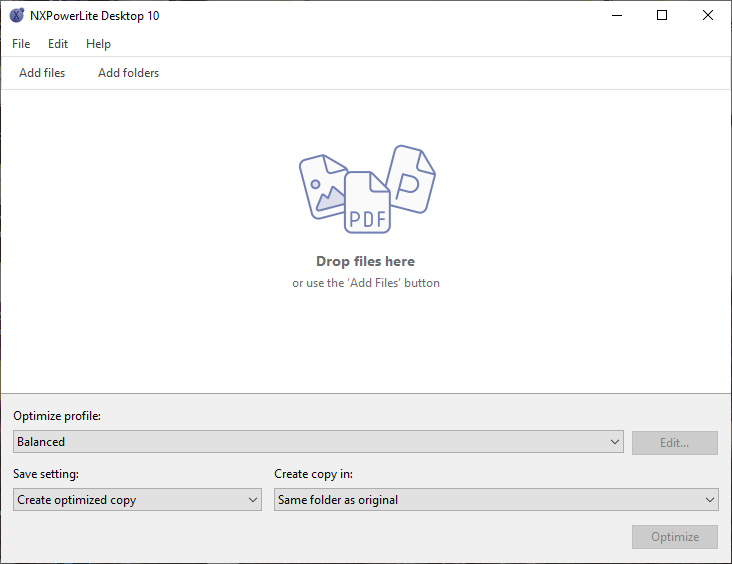The height and width of the screenshot is (564, 732).
Task: Select the Balanced profile field
Action: (x=318, y=442)
